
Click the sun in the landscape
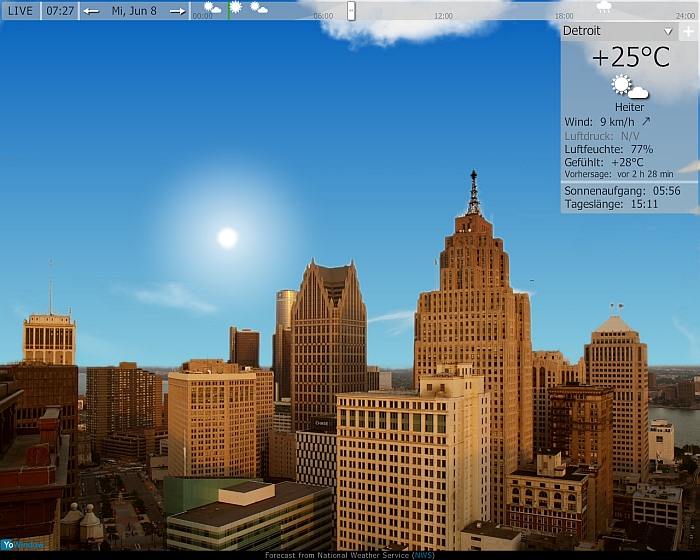[x=227, y=238]
